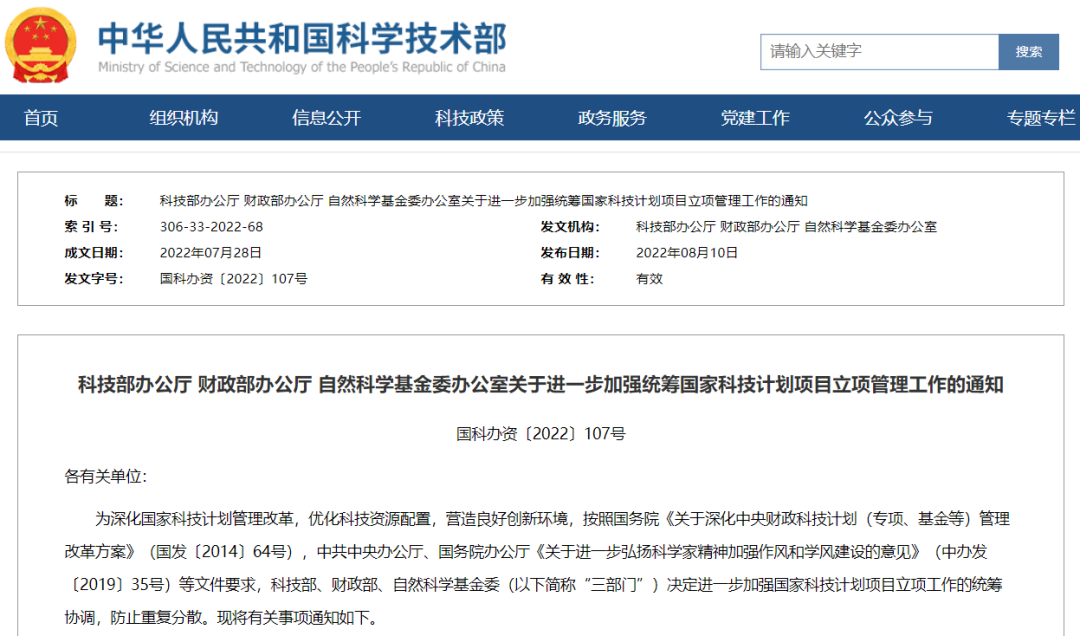The height and width of the screenshot is (636, 1080).
Task: Open the 信息公开 menu item
Action: coord(326,118)
